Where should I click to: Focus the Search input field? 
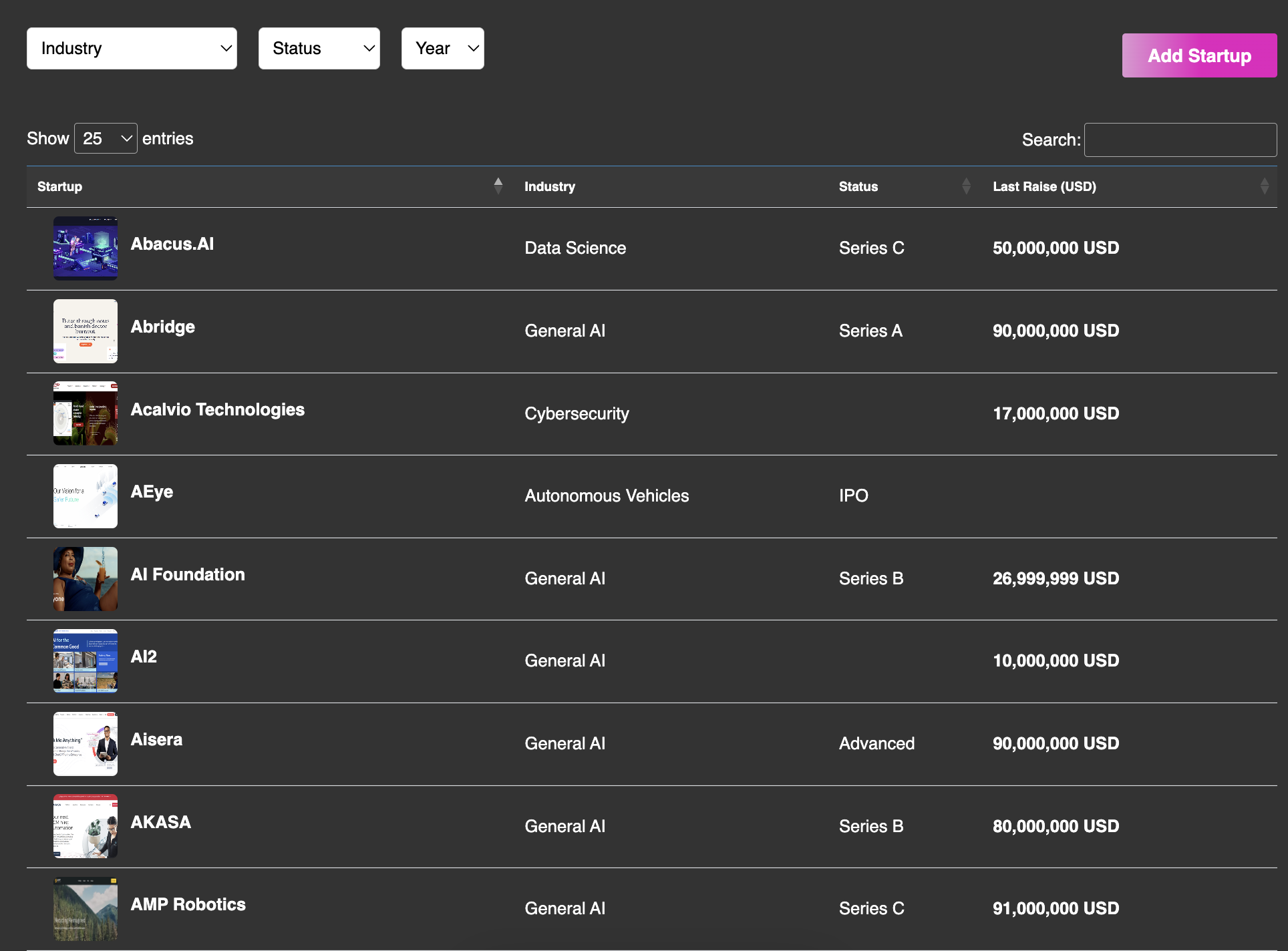point(1180,140)
